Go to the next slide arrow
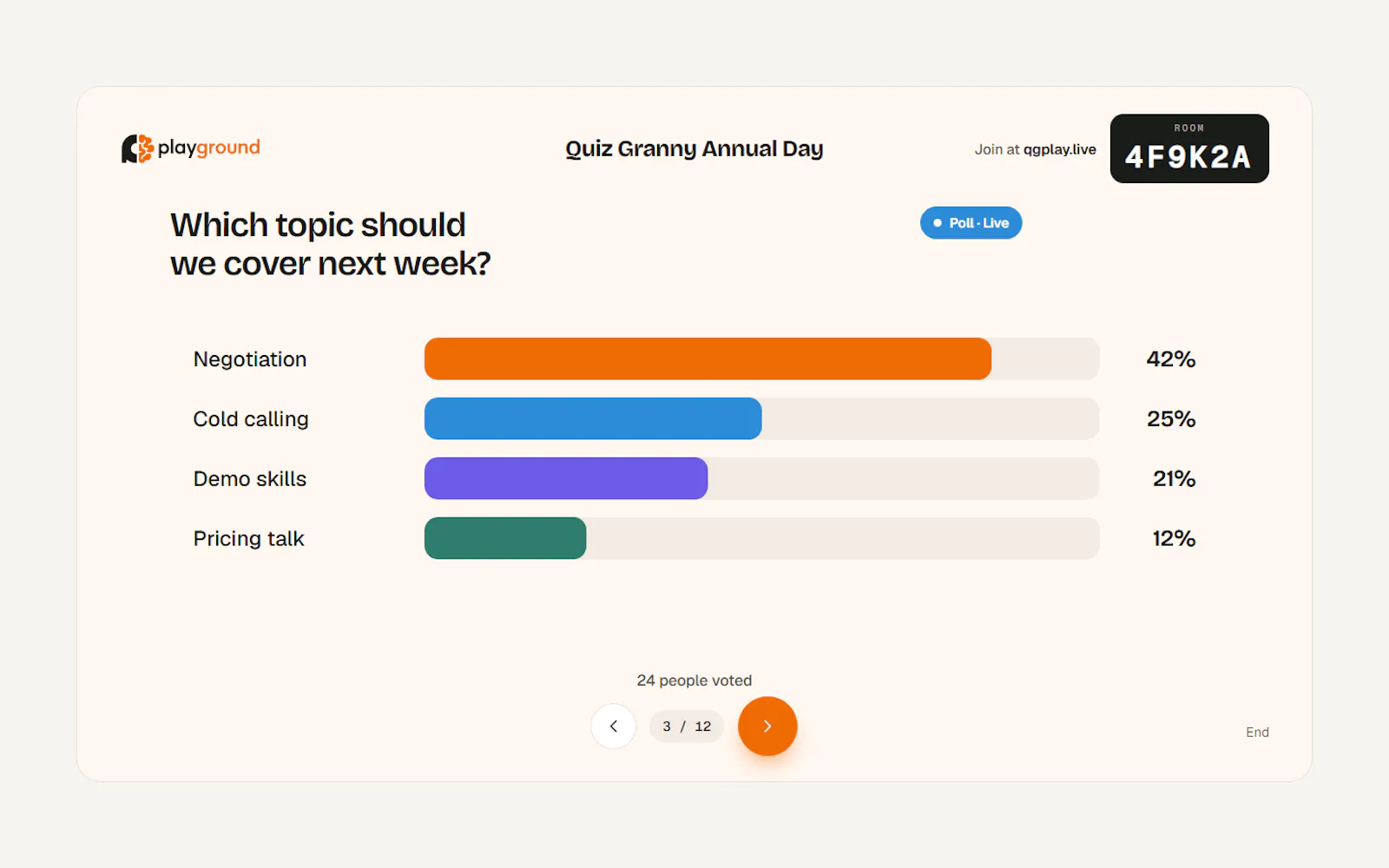1389x868 pixels. tap(767, 727)
